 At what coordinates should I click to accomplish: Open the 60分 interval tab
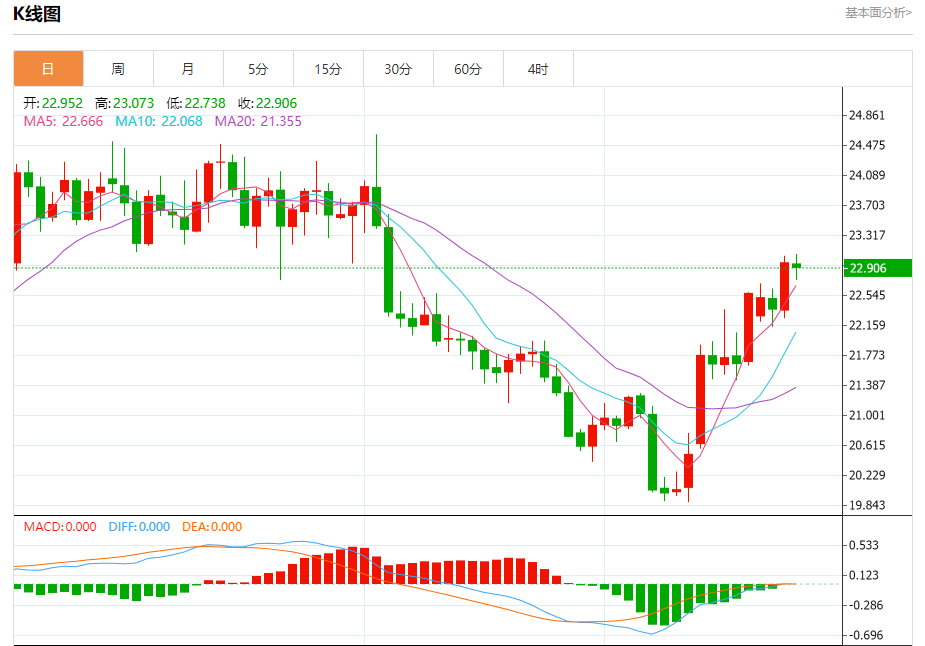click(468, 69)
